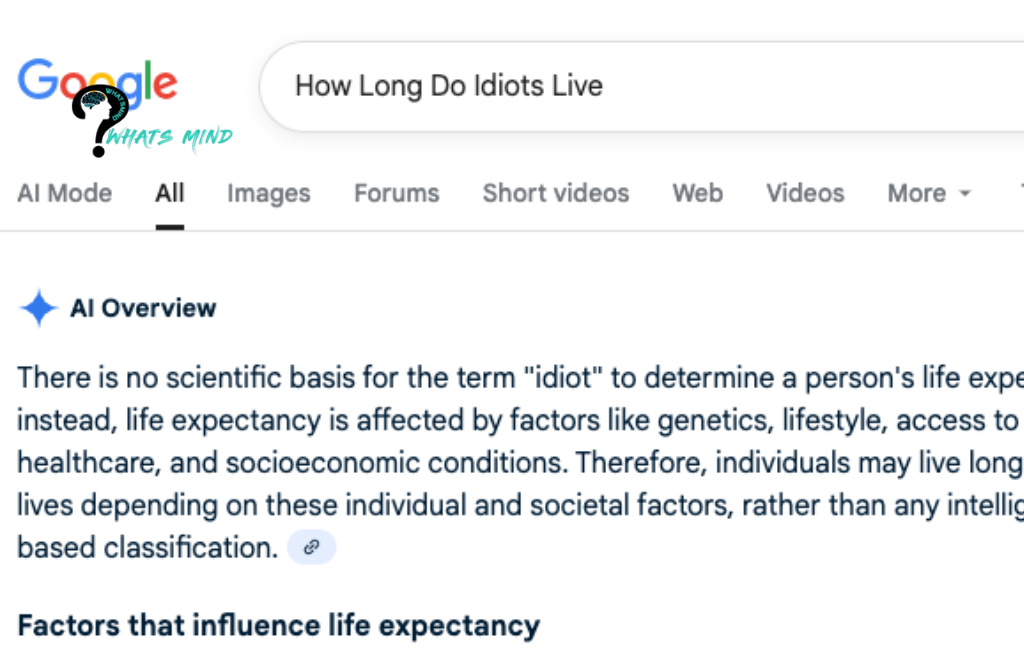Open the Web tab
Image resolution: width=1024 pixels, height=662 pixels.
pos(697,193)
